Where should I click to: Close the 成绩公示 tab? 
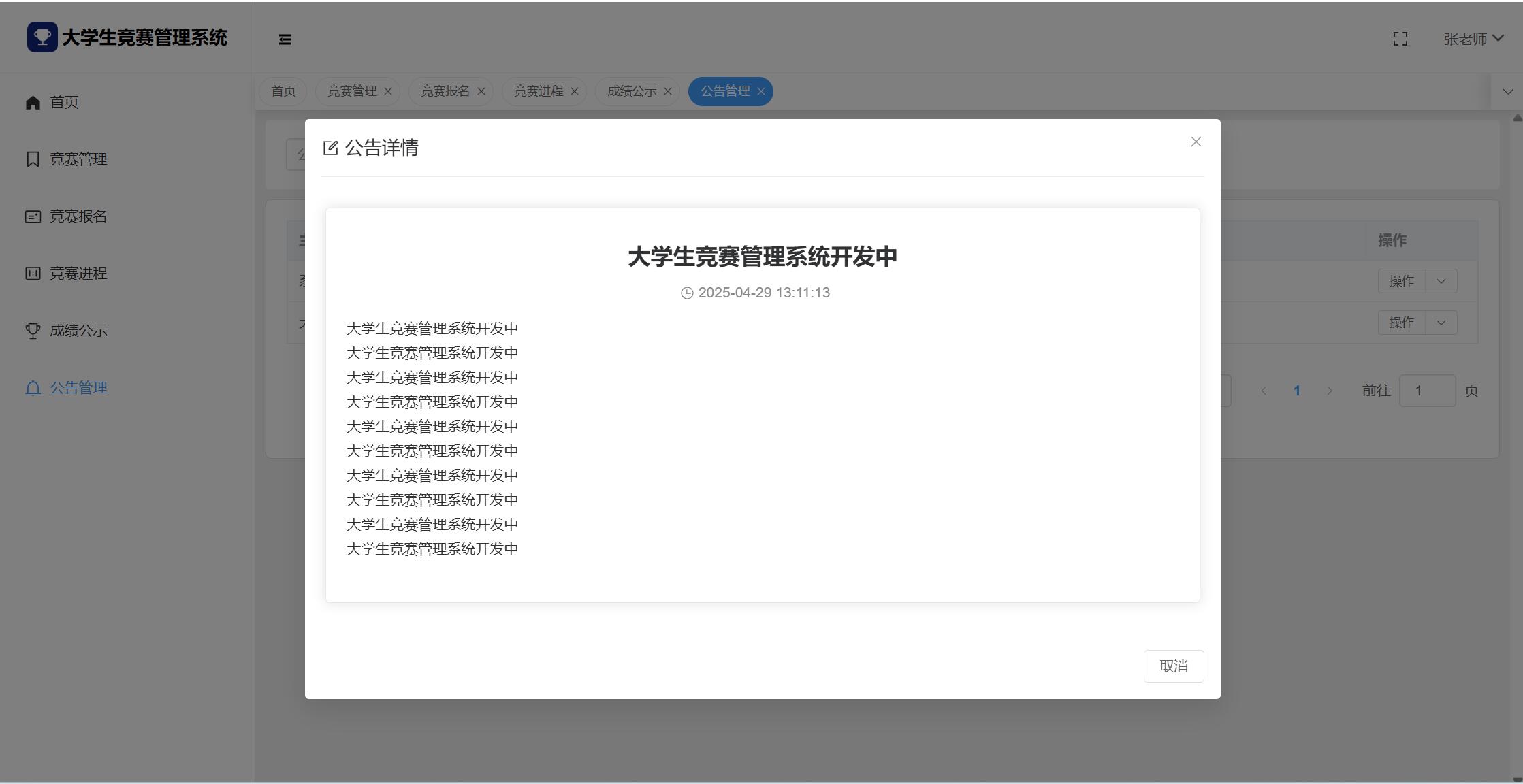point(668,91)
